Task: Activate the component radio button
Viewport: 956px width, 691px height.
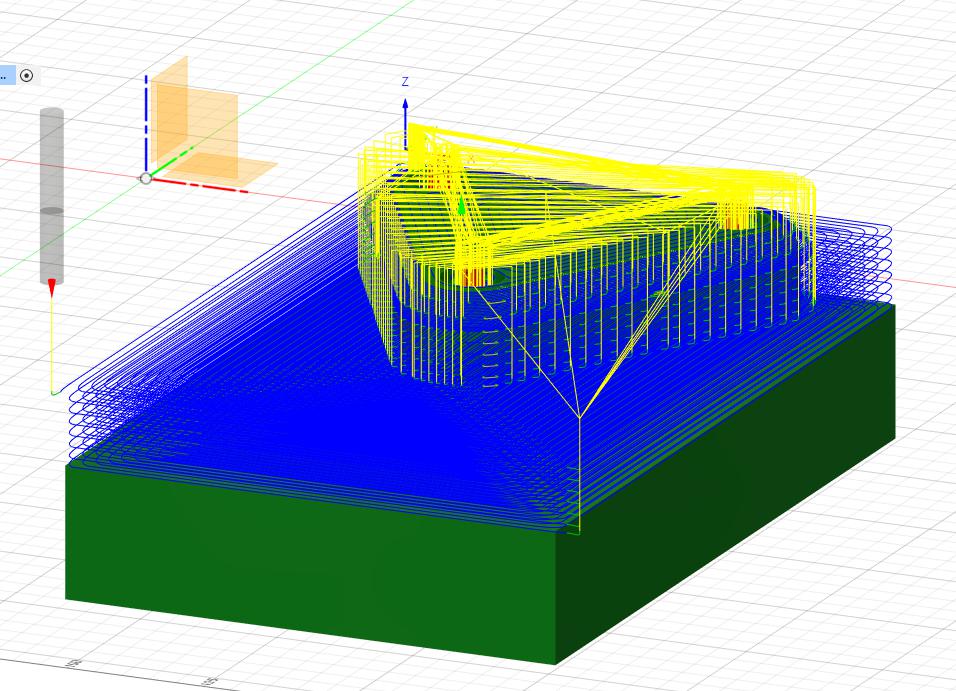Action: [x=26, y=76]
